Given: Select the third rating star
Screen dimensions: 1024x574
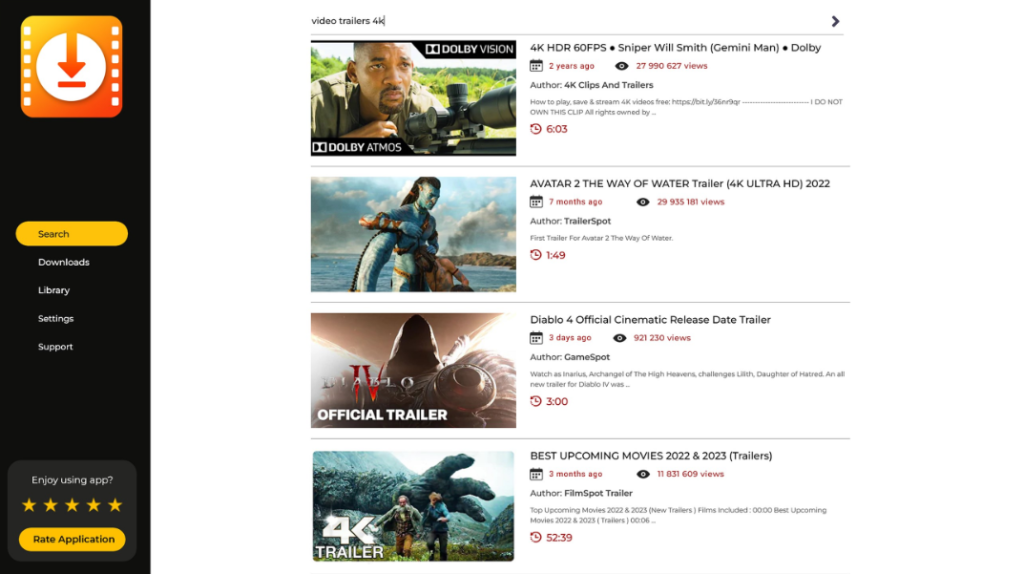Looking at the screenshot, I should point(72,505).
